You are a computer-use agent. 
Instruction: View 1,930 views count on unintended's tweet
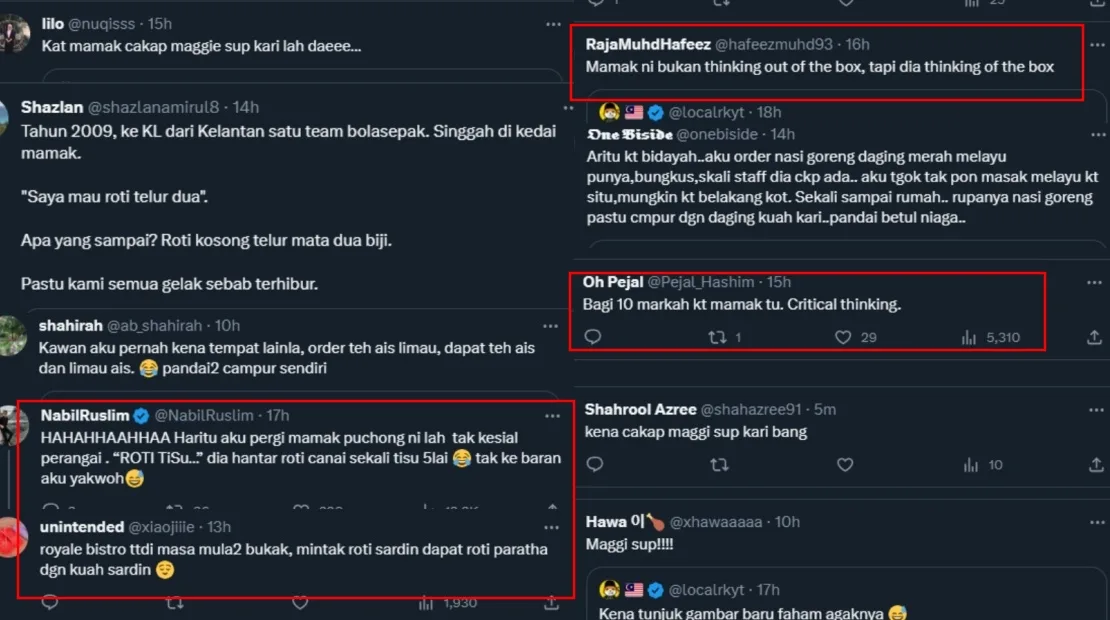[450, 603]
